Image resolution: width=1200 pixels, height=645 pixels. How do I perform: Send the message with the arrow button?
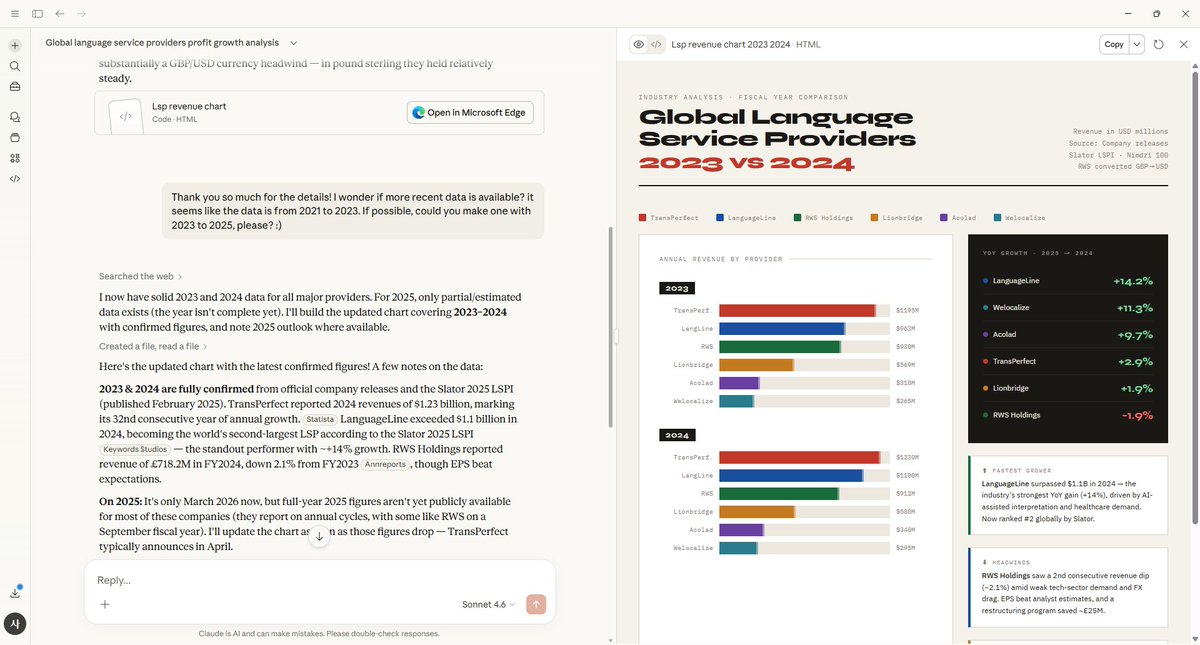536,604
